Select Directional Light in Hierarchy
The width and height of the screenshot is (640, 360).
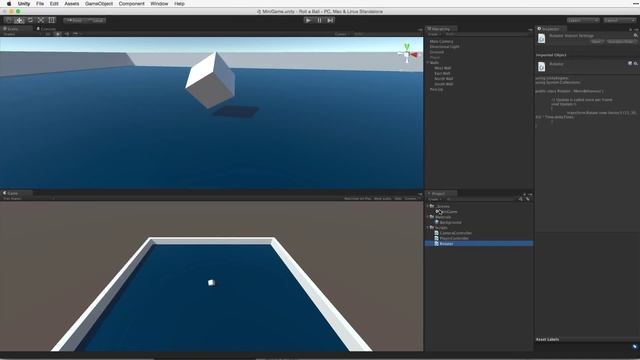[x=444, y=47]
